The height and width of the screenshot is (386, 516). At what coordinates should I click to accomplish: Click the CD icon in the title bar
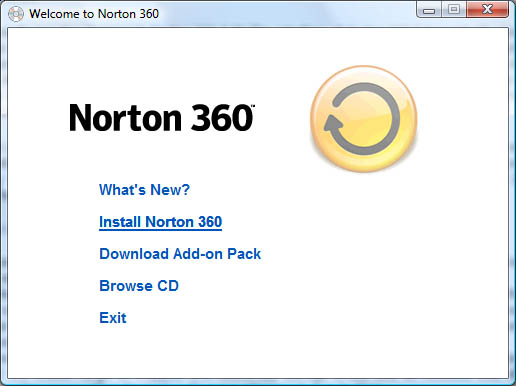[x=16, y=14]
